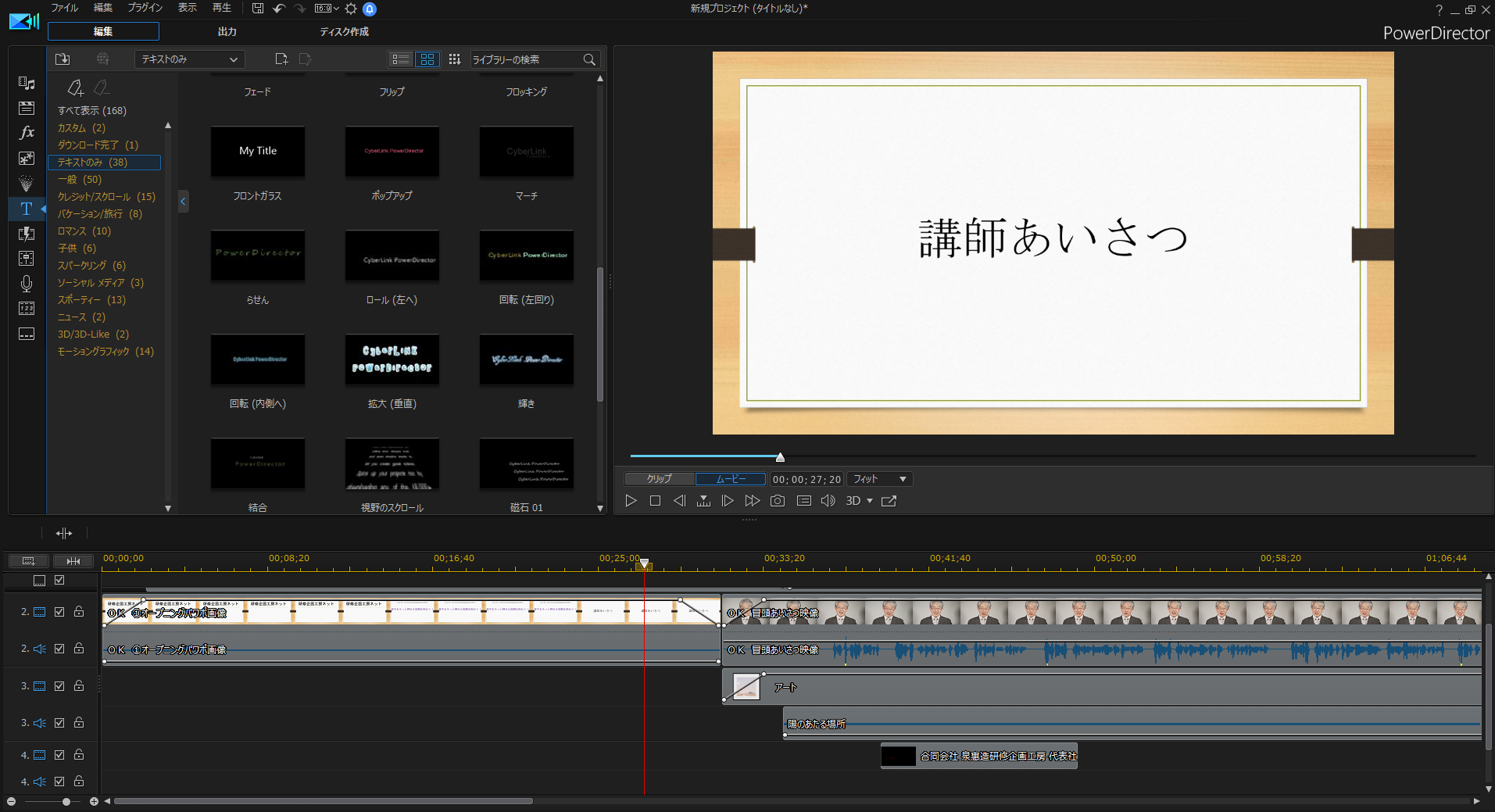
Task: Open the 3D mode dropdown arrow
Action: (x=870, y=501)
